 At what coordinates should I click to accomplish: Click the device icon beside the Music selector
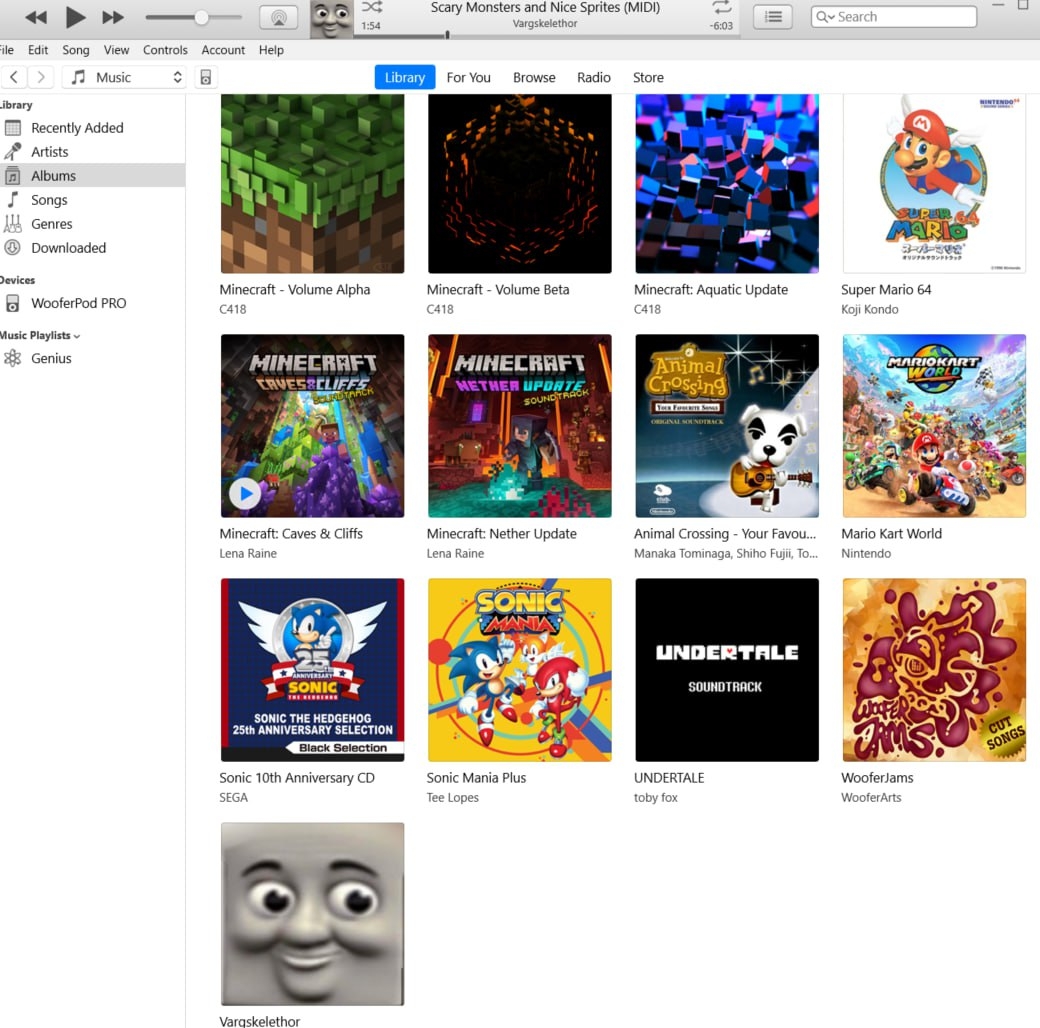click(x=205, y=77)
